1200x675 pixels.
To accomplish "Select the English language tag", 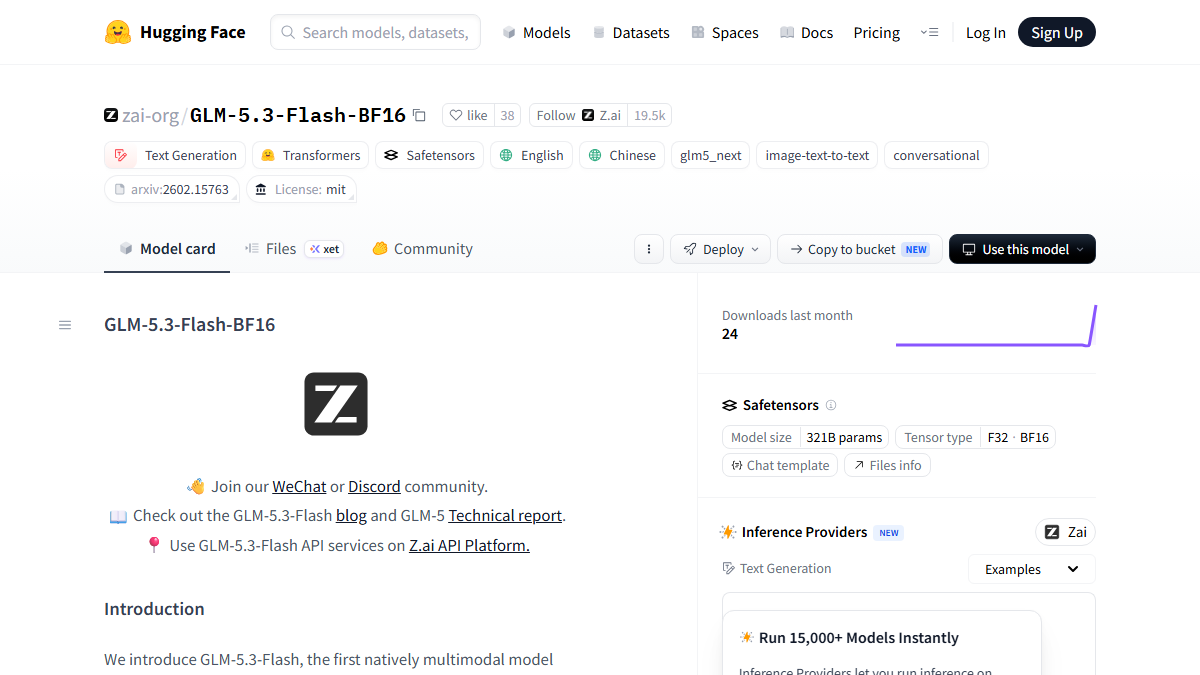I will pos(531,155).
